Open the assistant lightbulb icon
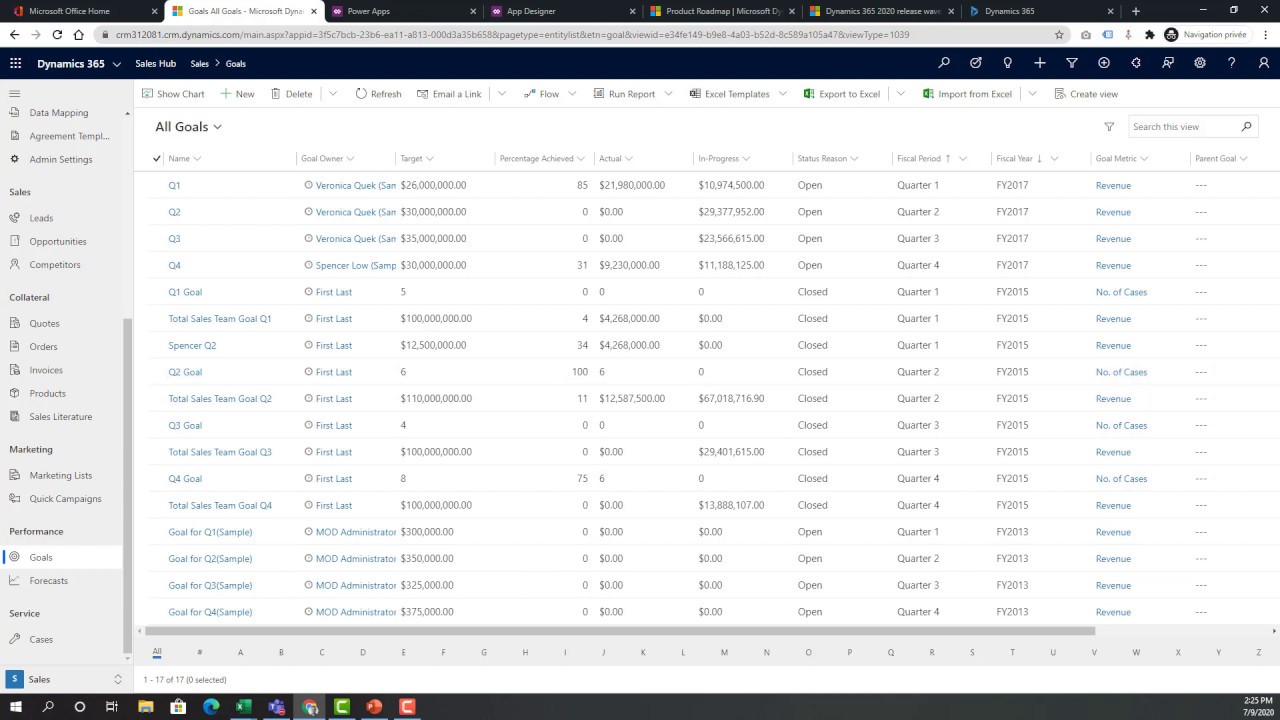The height and width of the screenshot is (720, 1280). pyautogui.click(x=1008, y=63)
